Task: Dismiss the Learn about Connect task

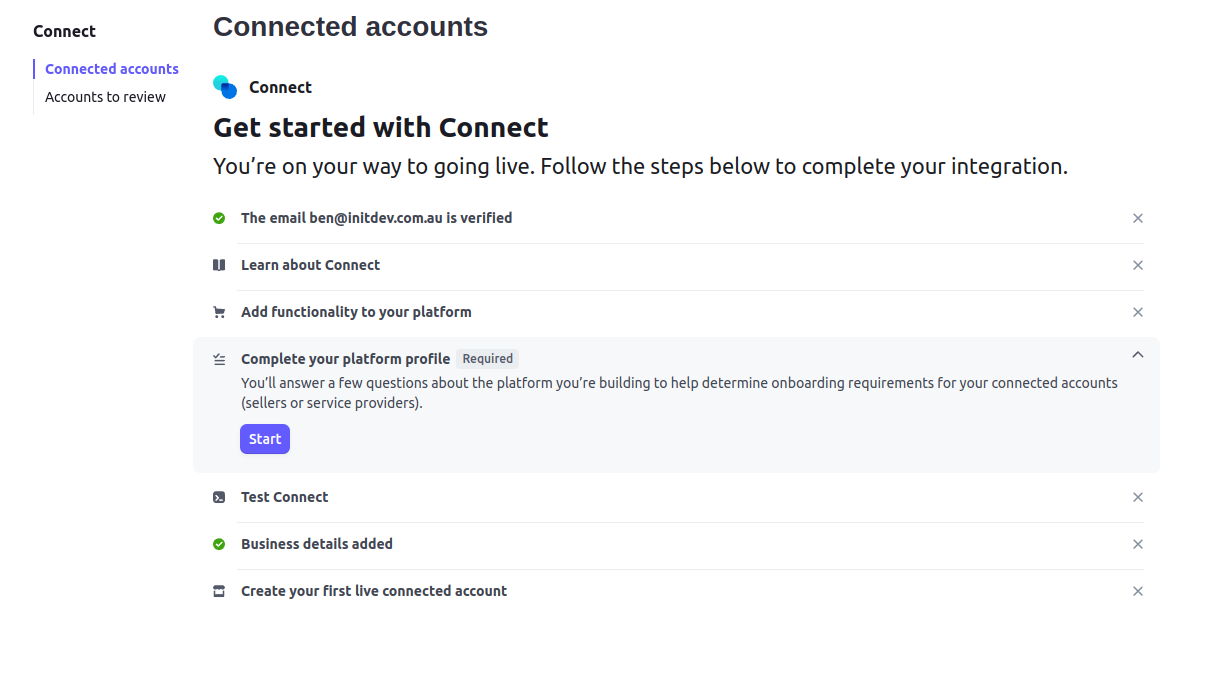Action: click(1137, 265)
